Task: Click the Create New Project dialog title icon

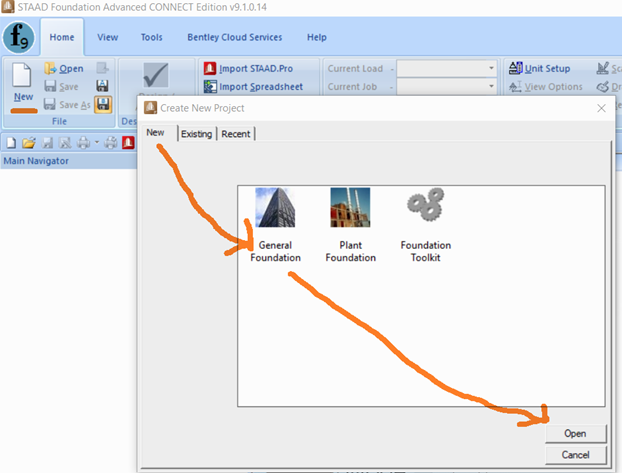Action: tap(150, 108)
